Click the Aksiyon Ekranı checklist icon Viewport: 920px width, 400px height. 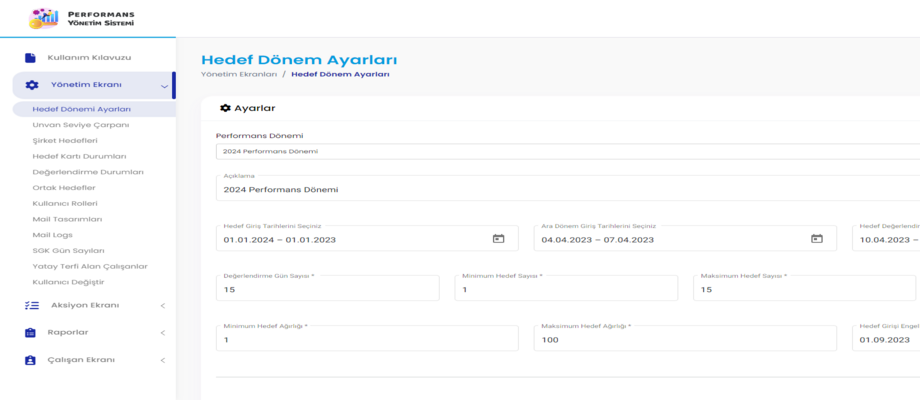click(31, 305)
